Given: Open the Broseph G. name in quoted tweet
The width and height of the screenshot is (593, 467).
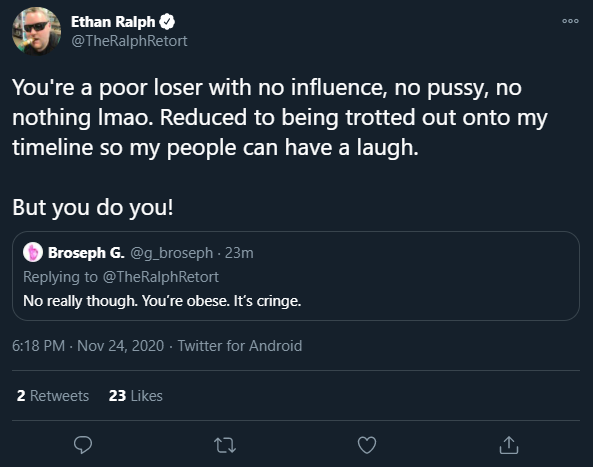Looking at the screenshot, I should pos(86,253).
